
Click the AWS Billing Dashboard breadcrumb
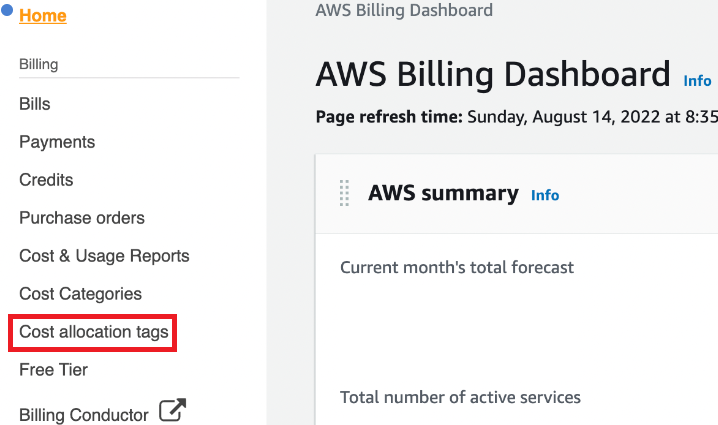pyautogui.click(x=403, y=11)
